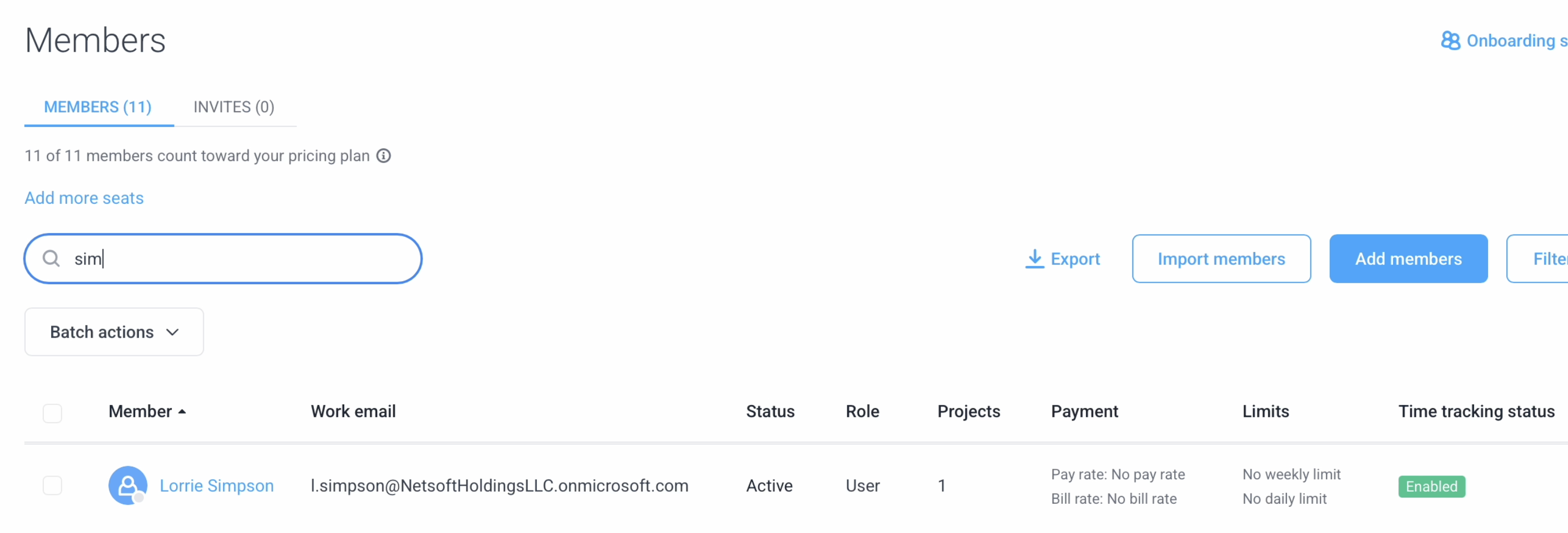Expand the Batch actions chevron arrow
1568x533 pixels.
tap(172, 332)
